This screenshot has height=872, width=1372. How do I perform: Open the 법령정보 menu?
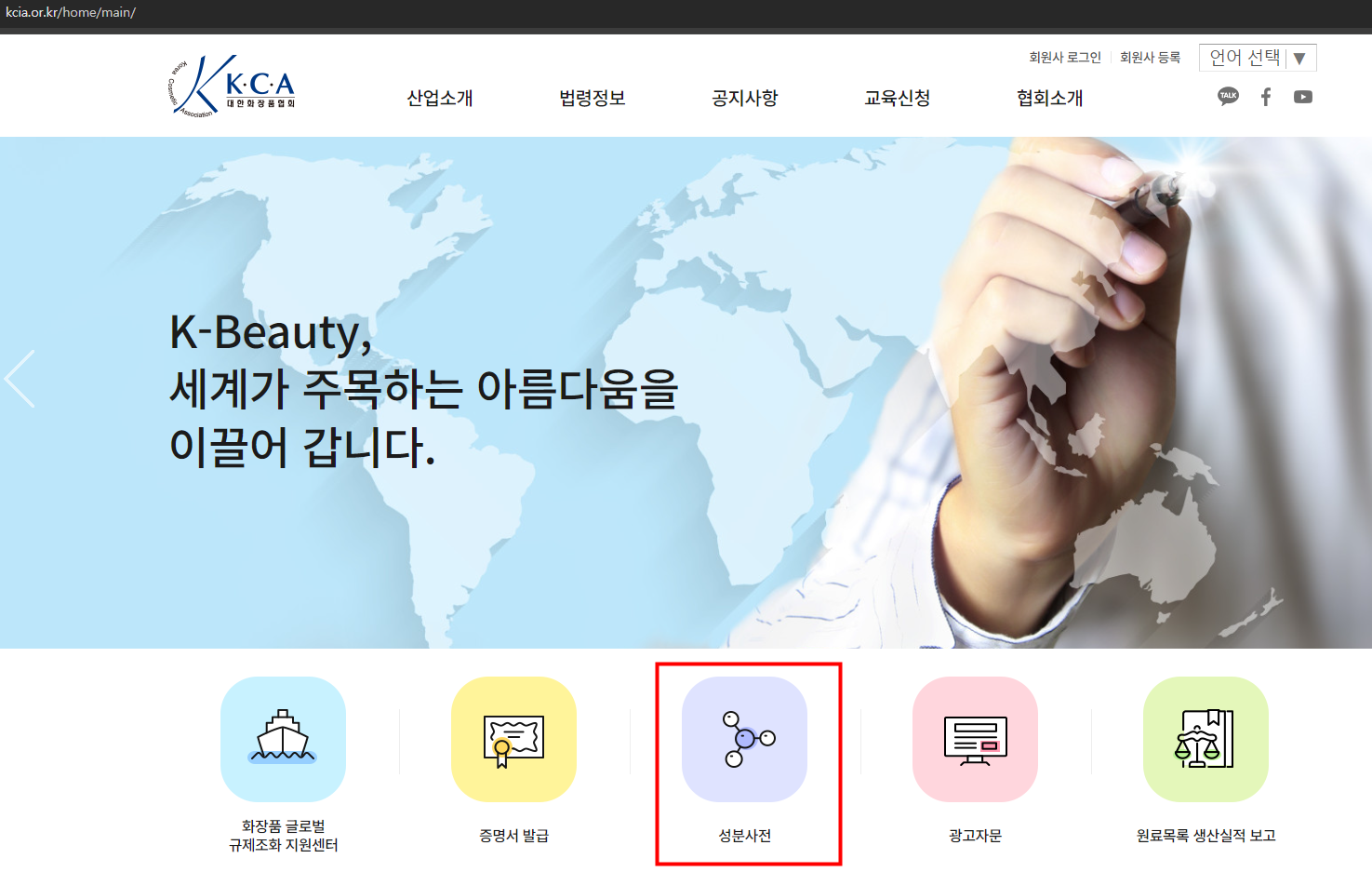point(593,98)
